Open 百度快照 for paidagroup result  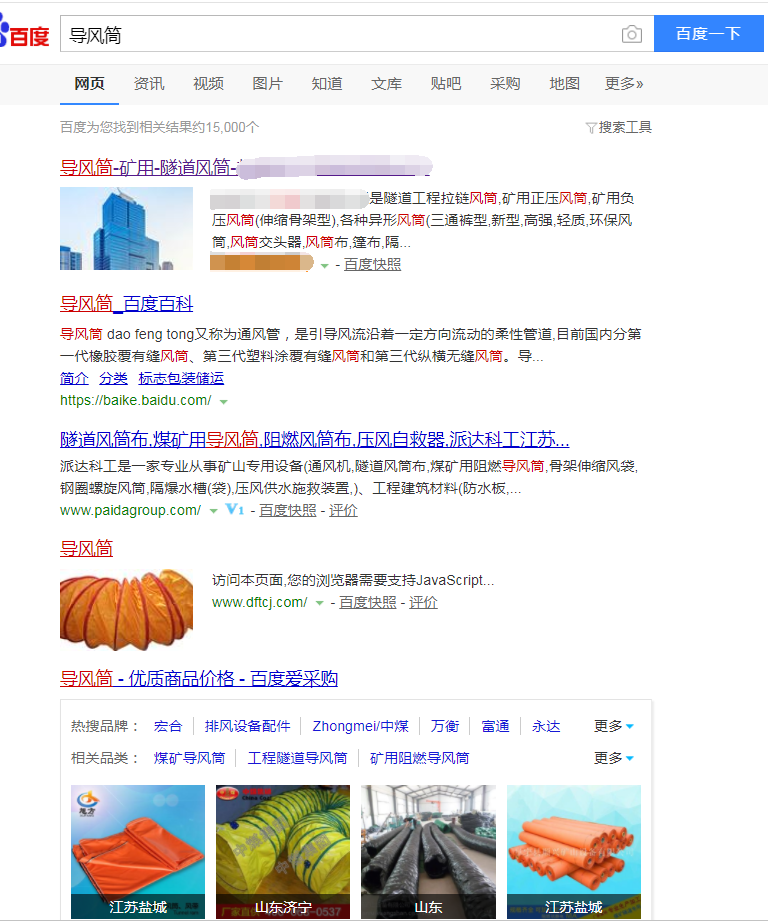click(288, 510)
